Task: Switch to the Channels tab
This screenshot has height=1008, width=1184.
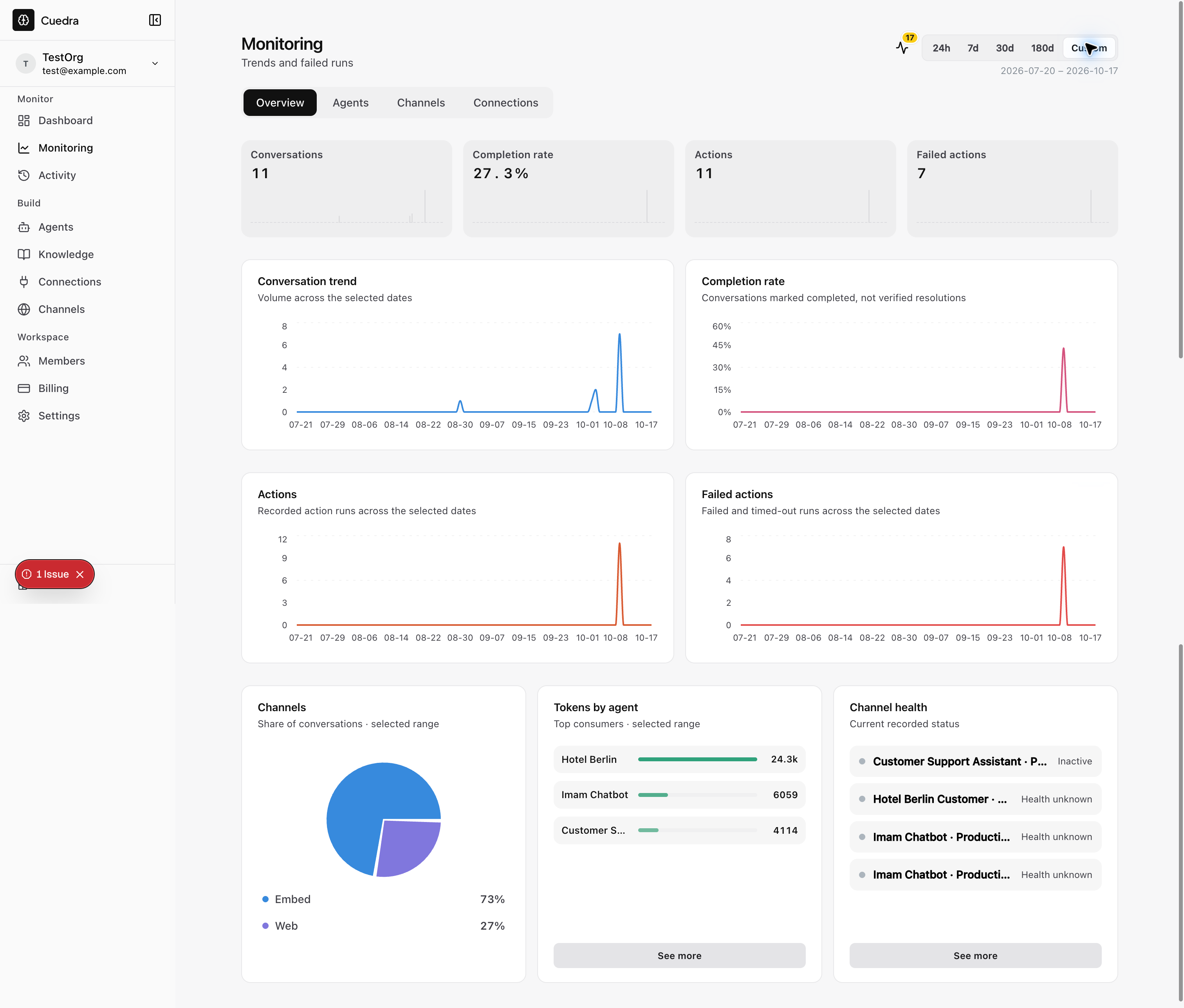Action: click(x=421, y=103)
